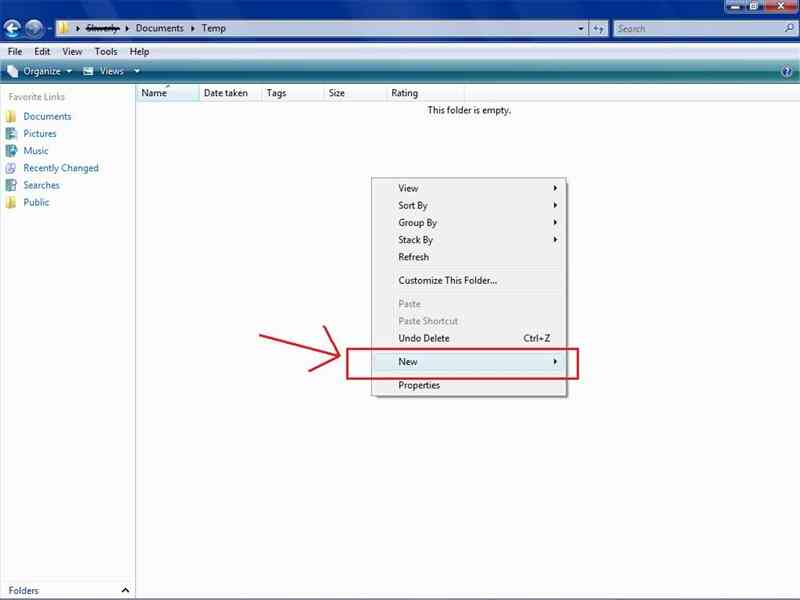Click the Back navigation arrow button
The width and height of the screenshot is (800, 600).
click(x=13, y=28)
